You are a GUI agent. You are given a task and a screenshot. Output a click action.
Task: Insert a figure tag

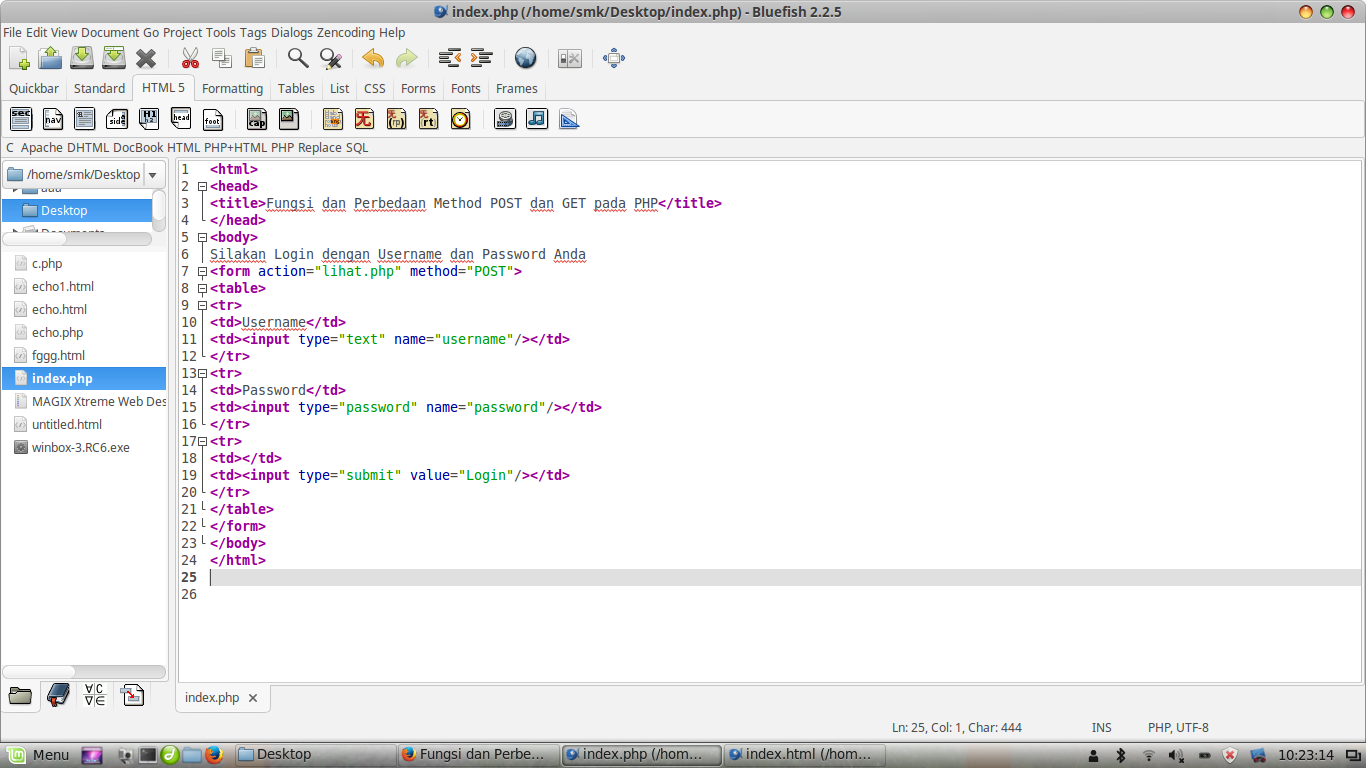click(289, 119)
